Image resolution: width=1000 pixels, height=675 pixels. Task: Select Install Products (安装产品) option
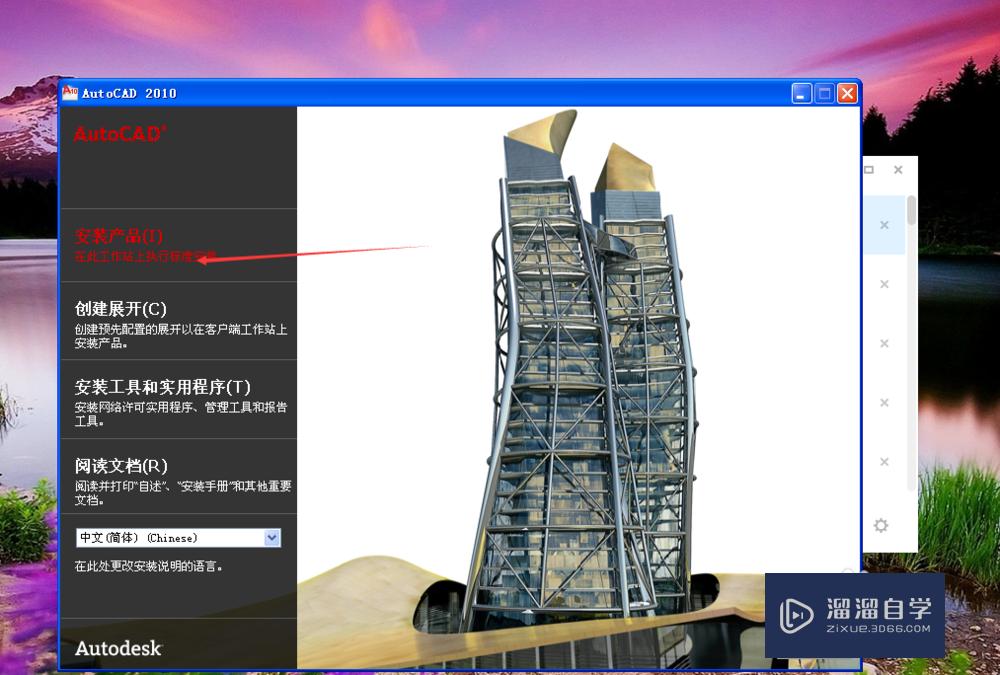pyautogui.click(x=119, y=237)
